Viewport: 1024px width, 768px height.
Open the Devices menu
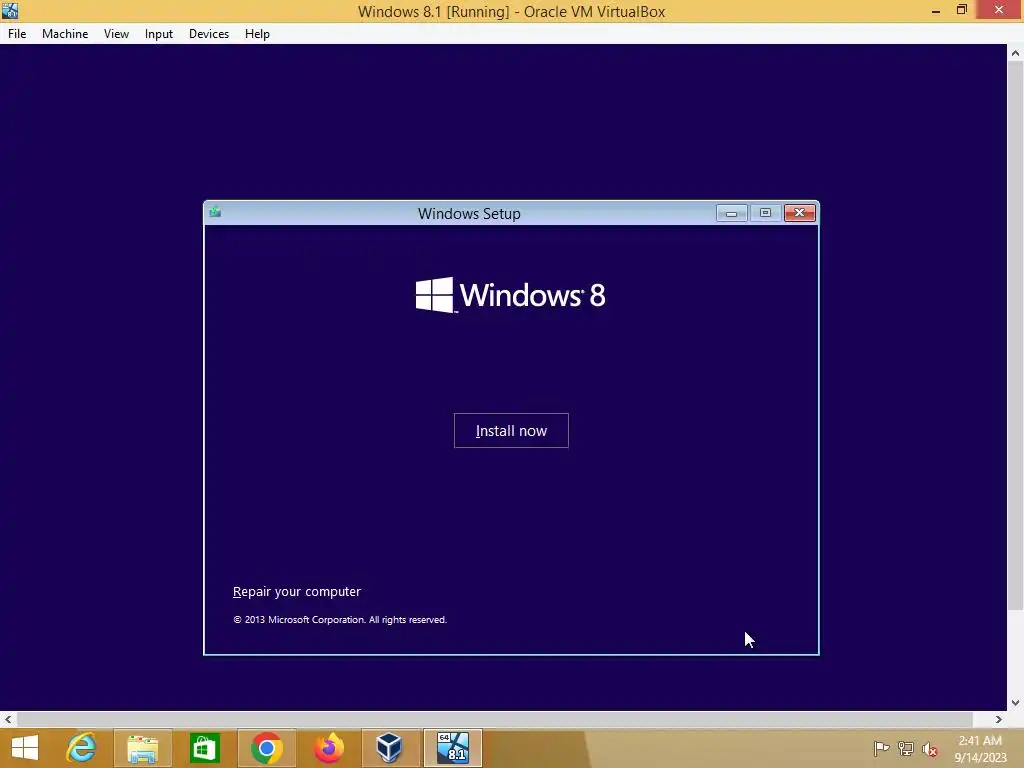click(x=209, y=34)
